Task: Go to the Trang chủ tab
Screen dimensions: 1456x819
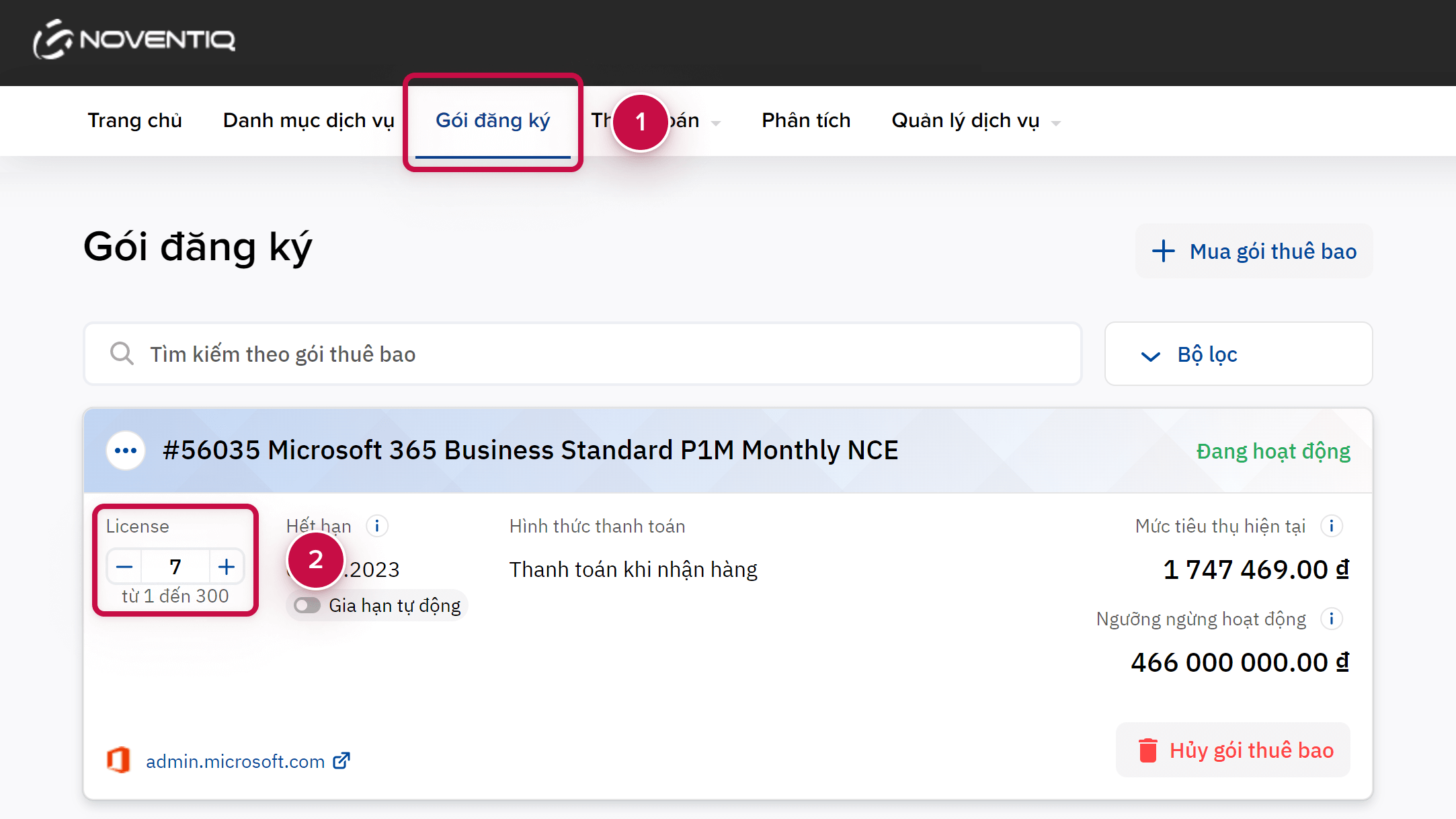Action: [134, 121]
